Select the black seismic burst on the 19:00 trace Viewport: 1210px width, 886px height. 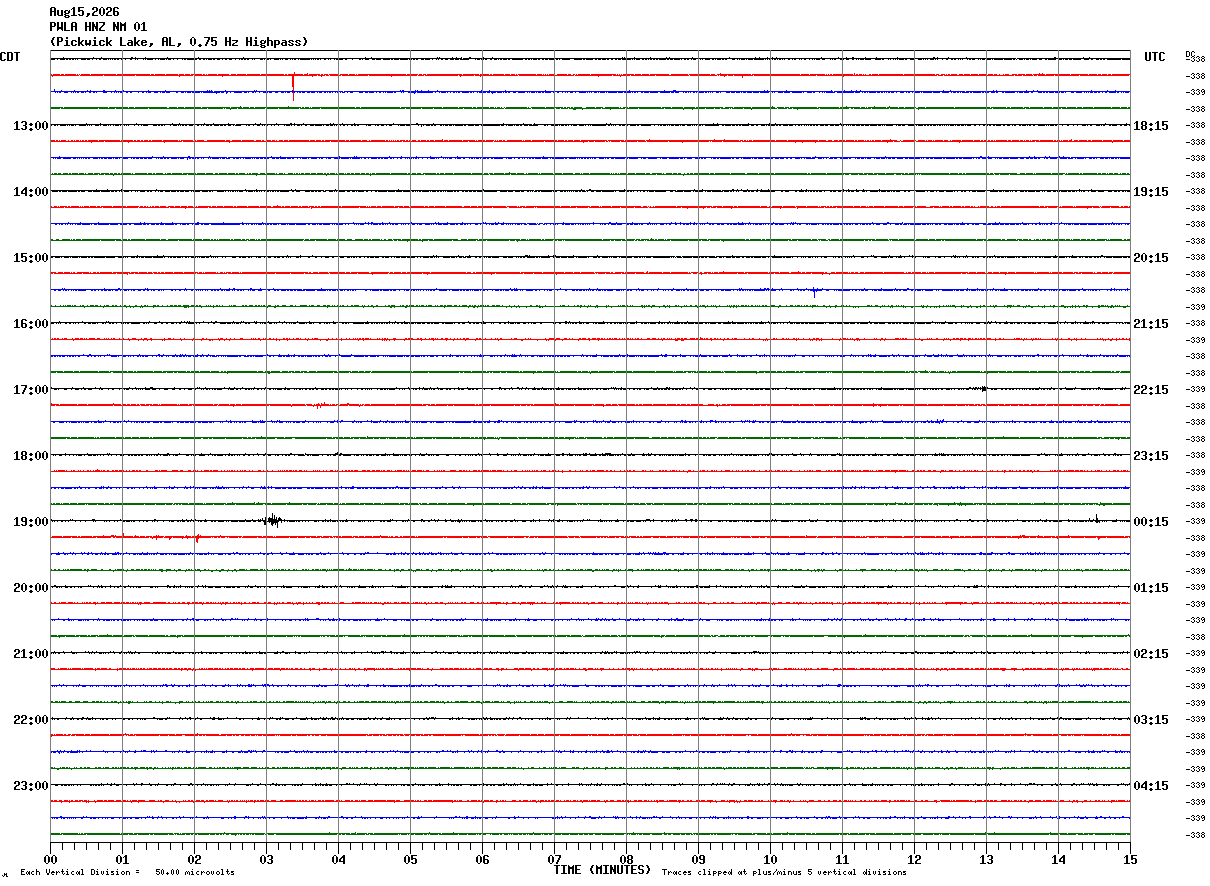point(273,520)
